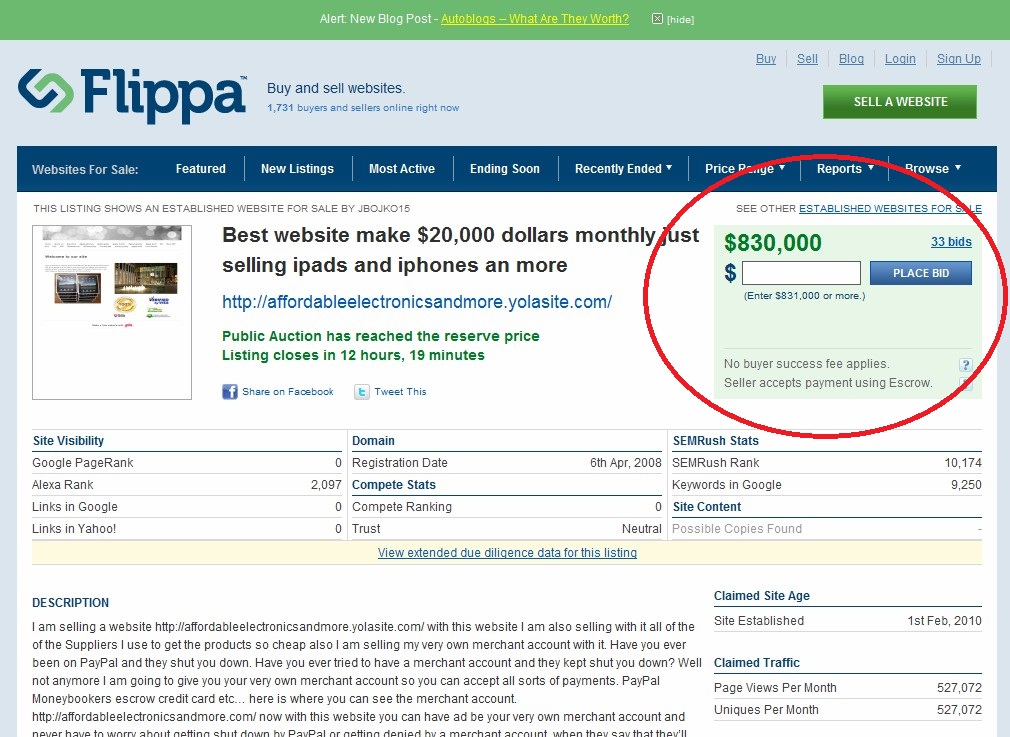Image resolution: width=1010 pixels, height=737 pixels.
Task: Open the Autoblogs blog post link
Action: (535, 19)
